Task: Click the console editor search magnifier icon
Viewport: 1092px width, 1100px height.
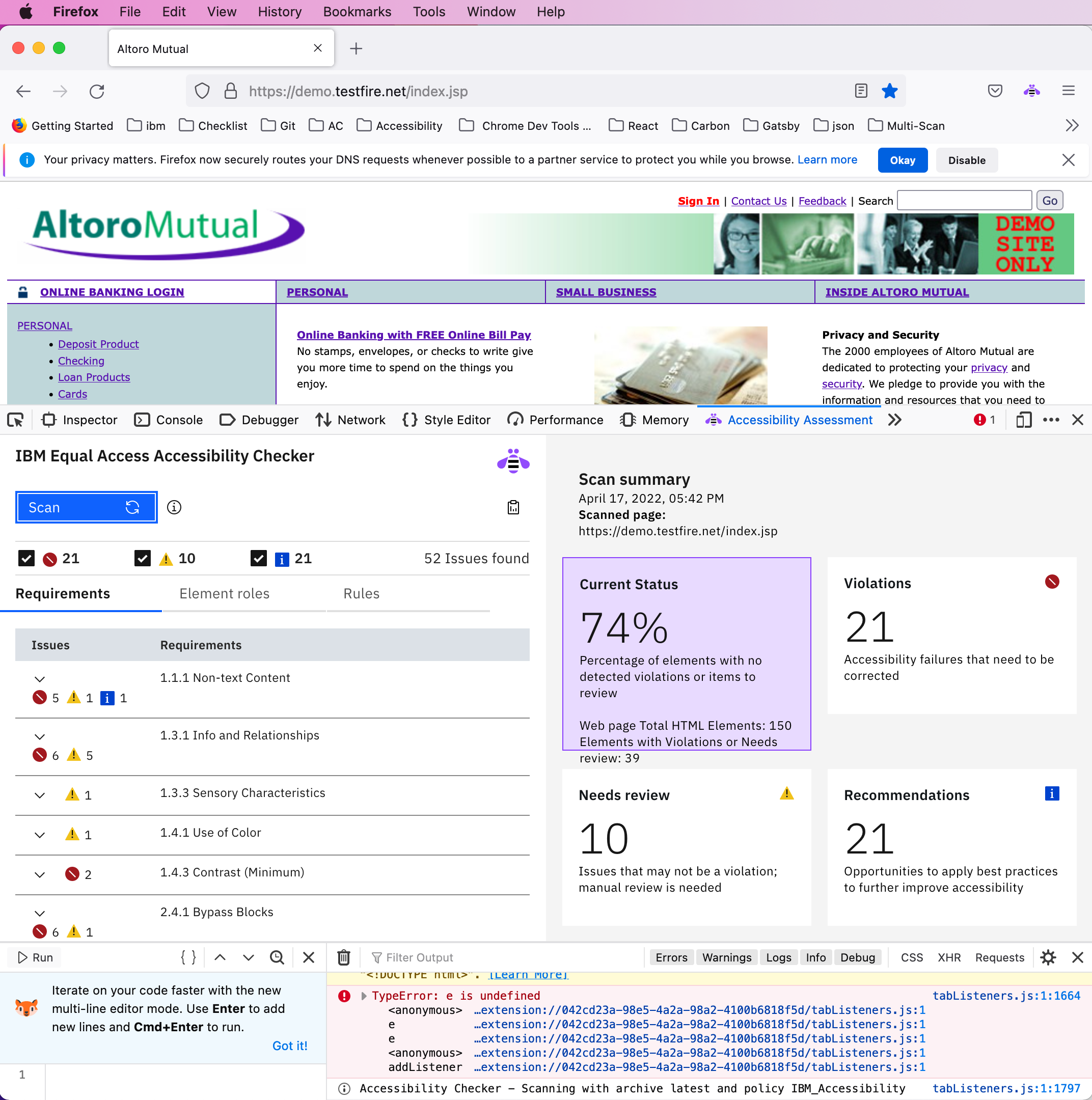Action: pyautogui.click(x=277, y=957)
